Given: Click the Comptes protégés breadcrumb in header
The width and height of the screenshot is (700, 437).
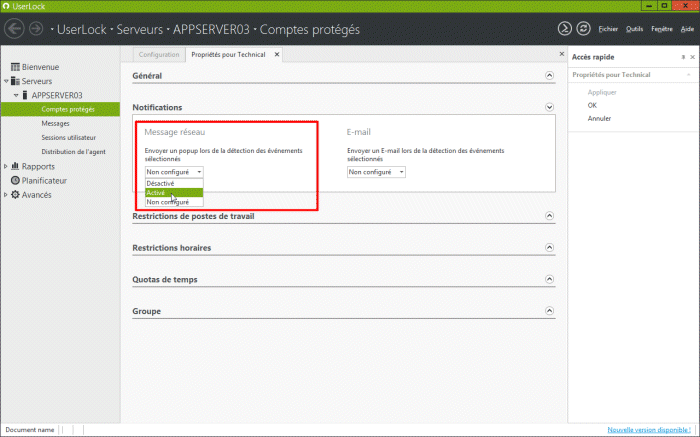Looking at the screenshot, I should (310, 29).
